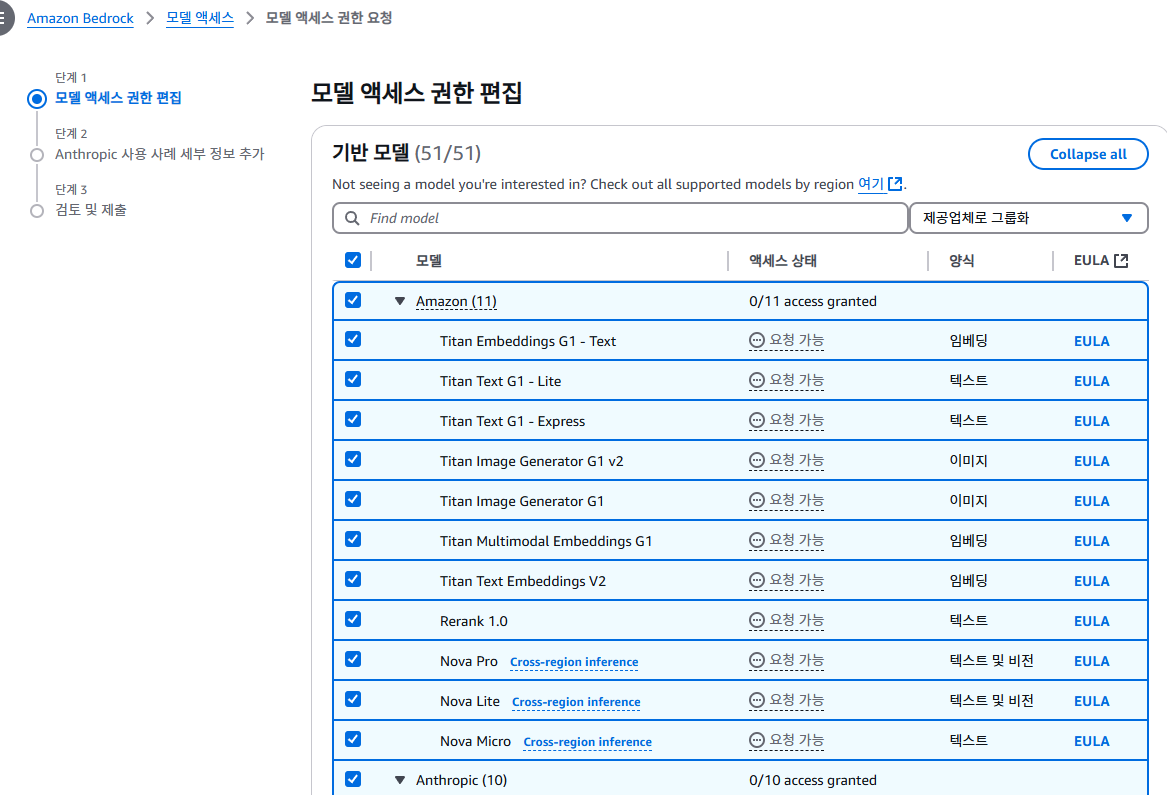The image size is (1167, 795).
Task: Open Cross-region inference link for Nova Lite
Action: click(576, 702)
